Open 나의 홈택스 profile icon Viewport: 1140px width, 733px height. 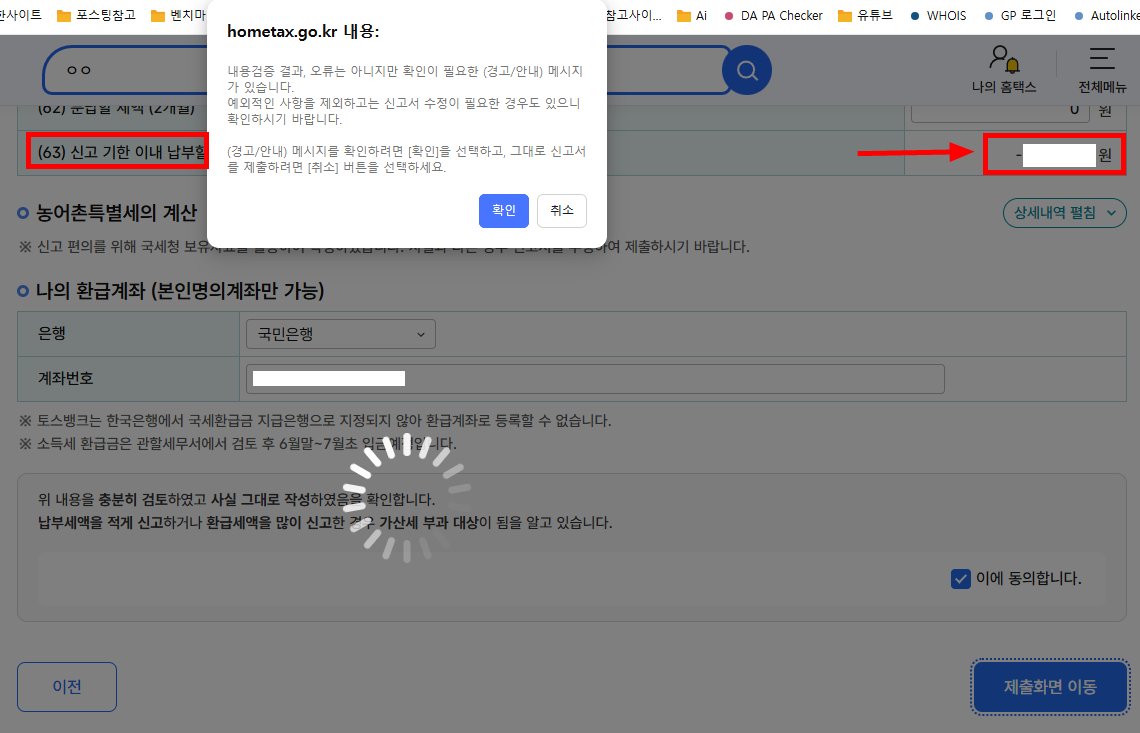(1004, 68)
